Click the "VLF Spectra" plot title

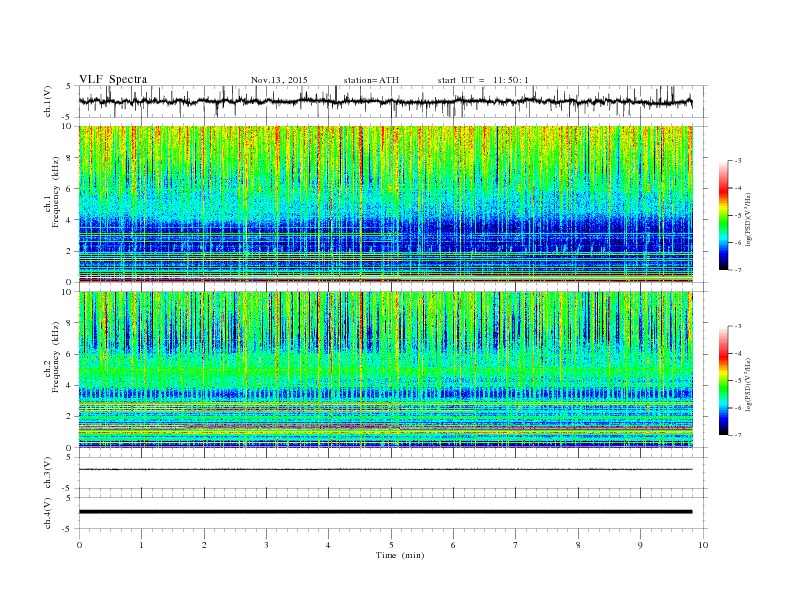(113, 79)
